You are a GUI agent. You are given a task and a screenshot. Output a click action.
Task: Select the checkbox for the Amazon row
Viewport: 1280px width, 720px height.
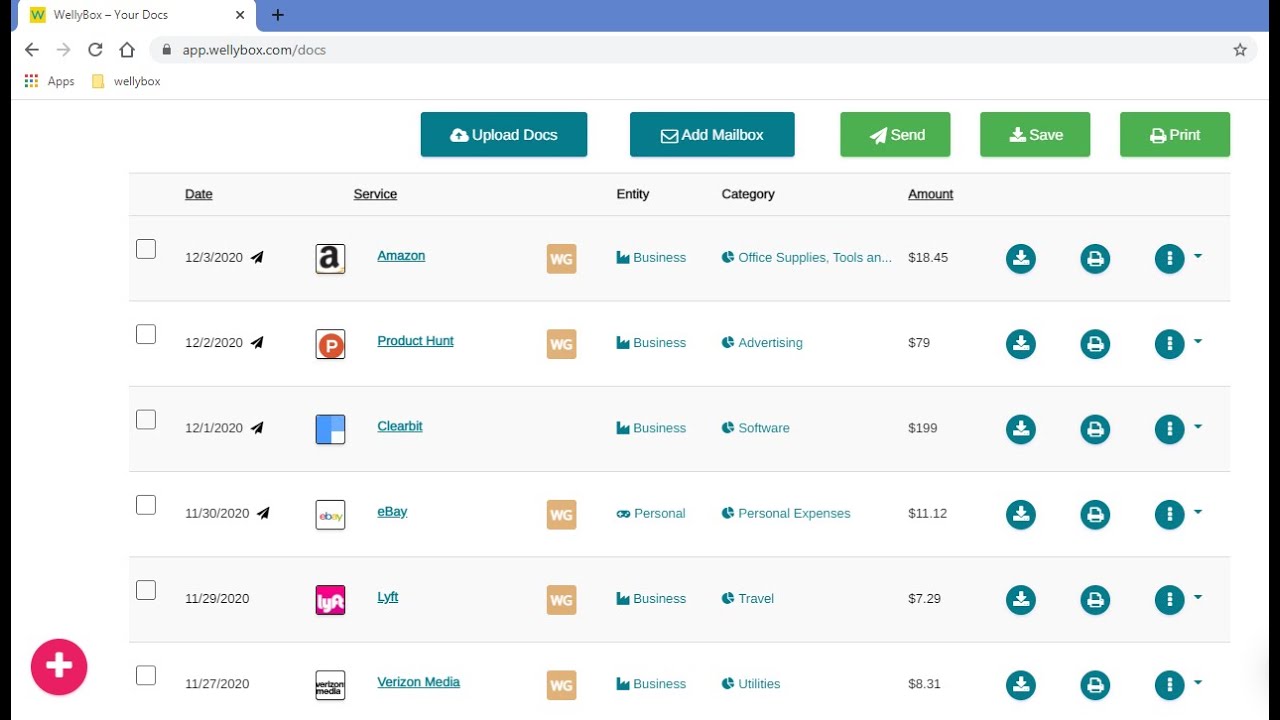(x=146, y=248)
